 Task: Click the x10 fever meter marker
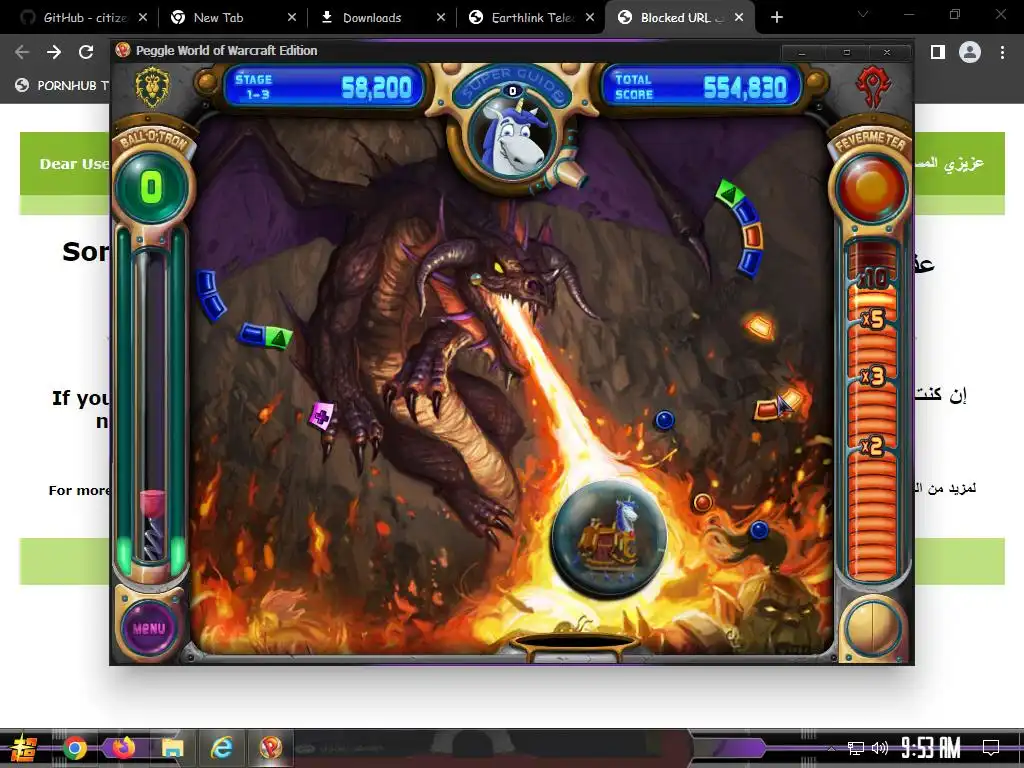(873, 279)
